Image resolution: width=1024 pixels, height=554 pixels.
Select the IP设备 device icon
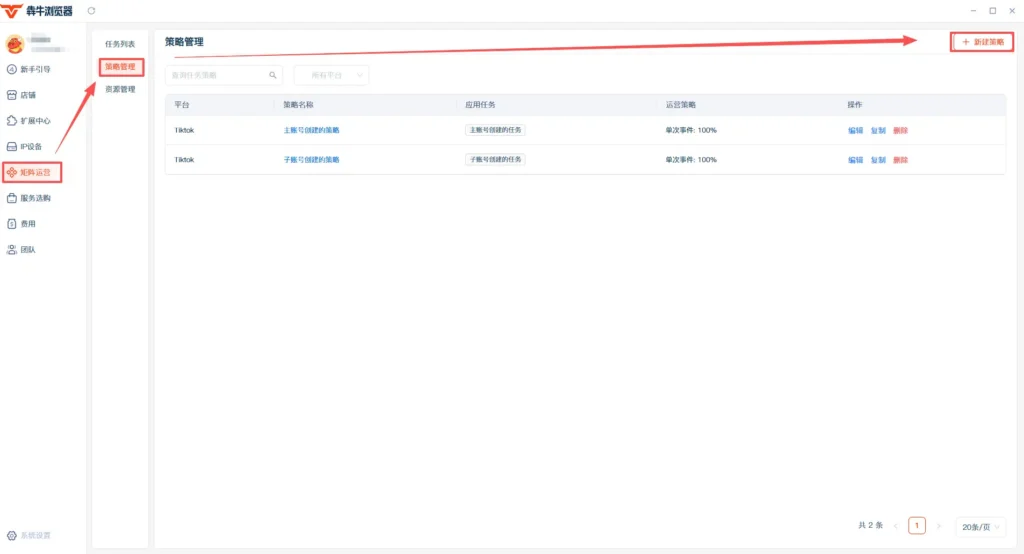(12, 146)
